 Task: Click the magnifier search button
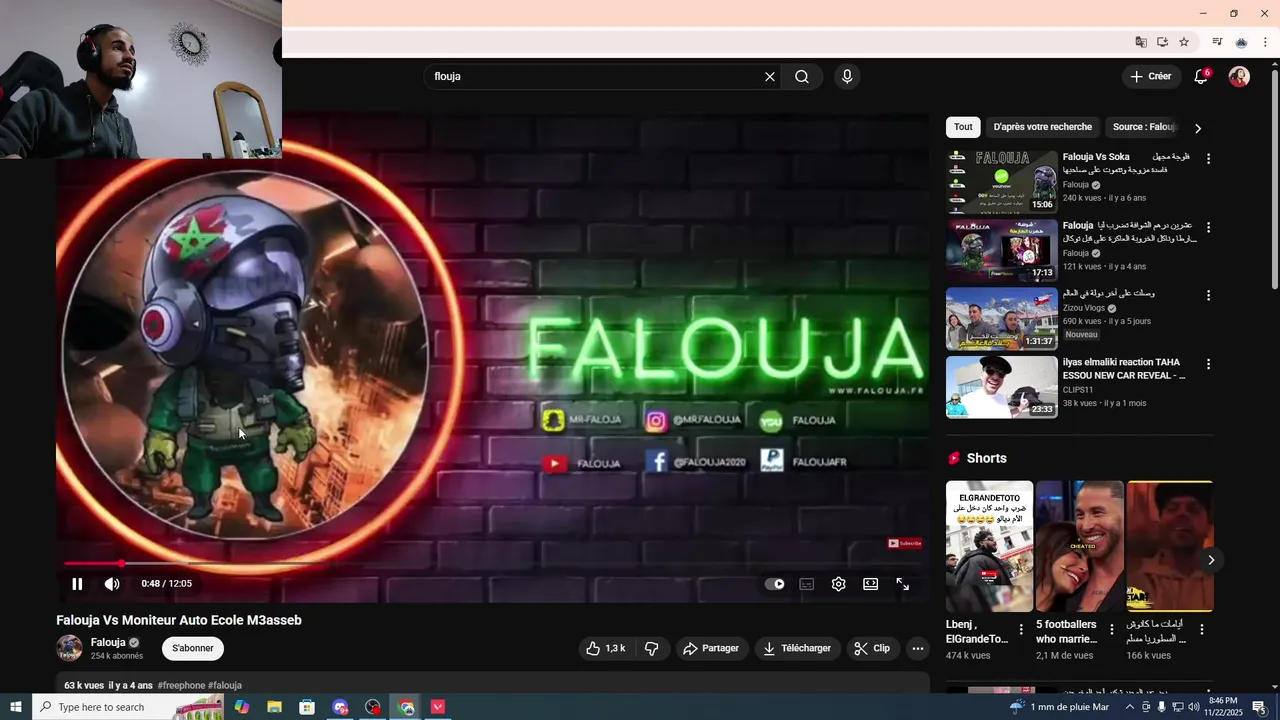(802, 77)
